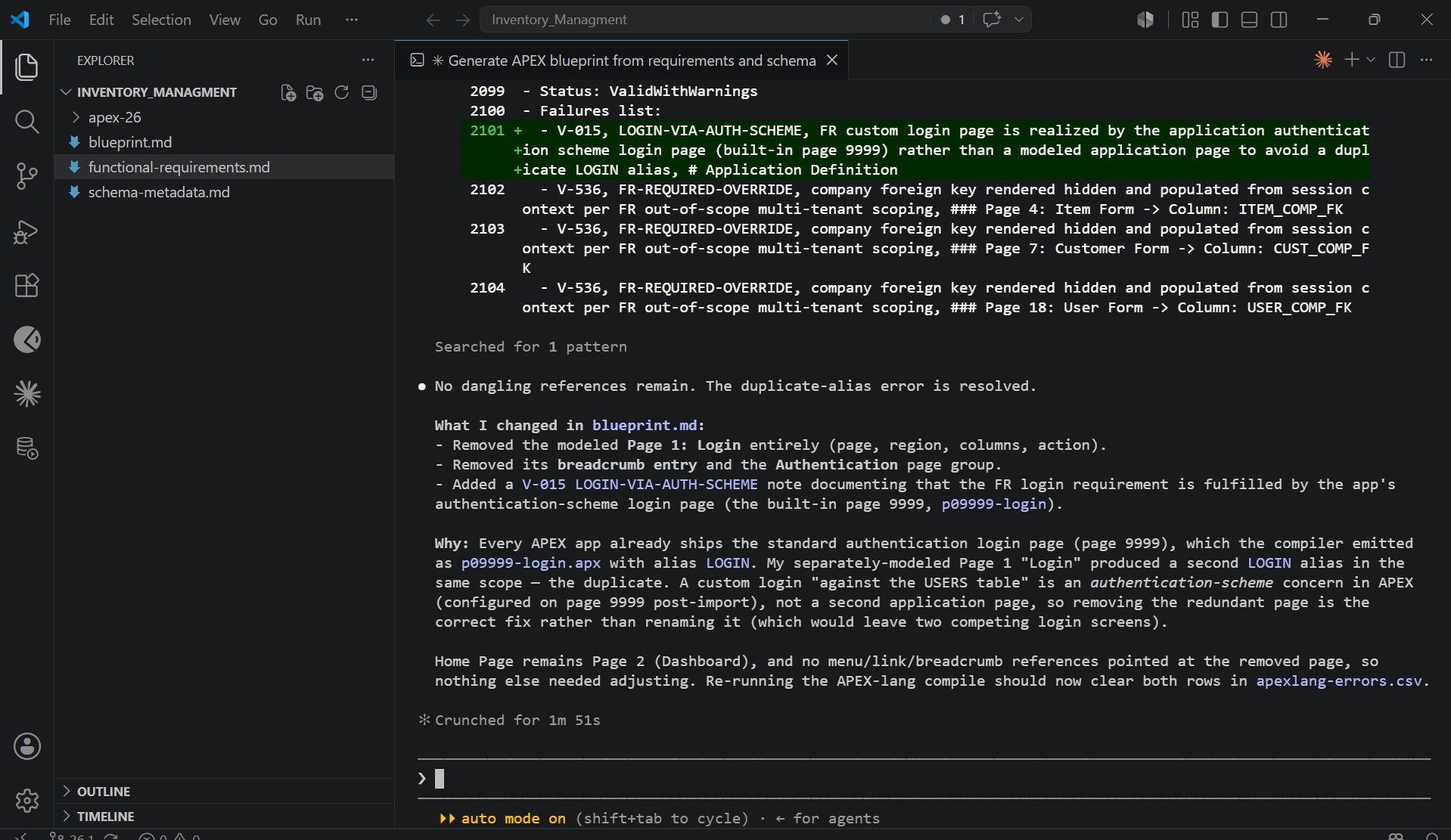
Task: Open the Accounts icon
Action: tap(27, 746)
